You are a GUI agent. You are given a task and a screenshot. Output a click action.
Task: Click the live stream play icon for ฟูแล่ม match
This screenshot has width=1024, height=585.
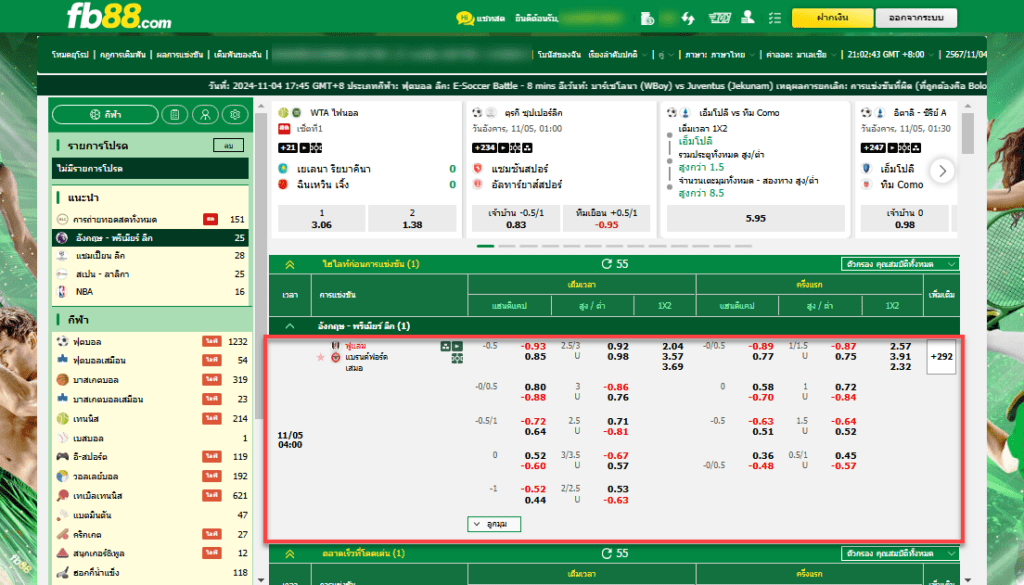click(x=457, y=346)
